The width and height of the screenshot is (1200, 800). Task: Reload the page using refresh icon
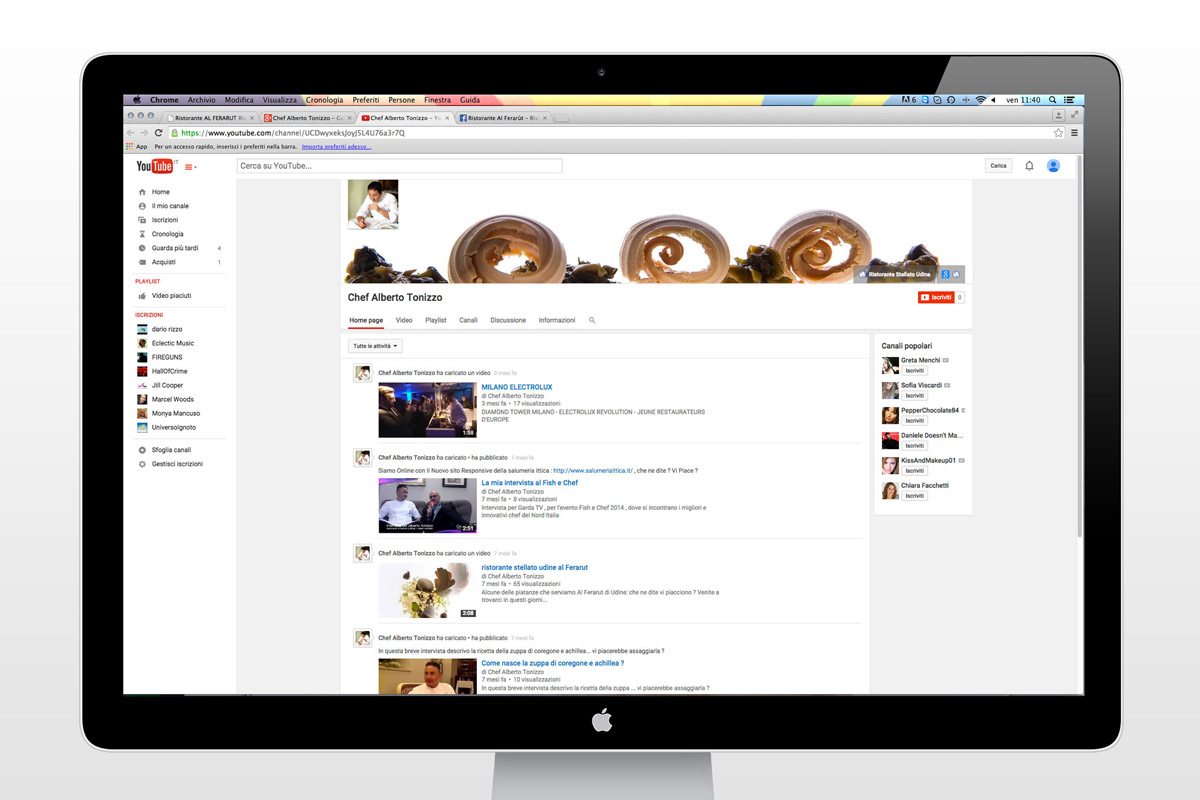158,133
